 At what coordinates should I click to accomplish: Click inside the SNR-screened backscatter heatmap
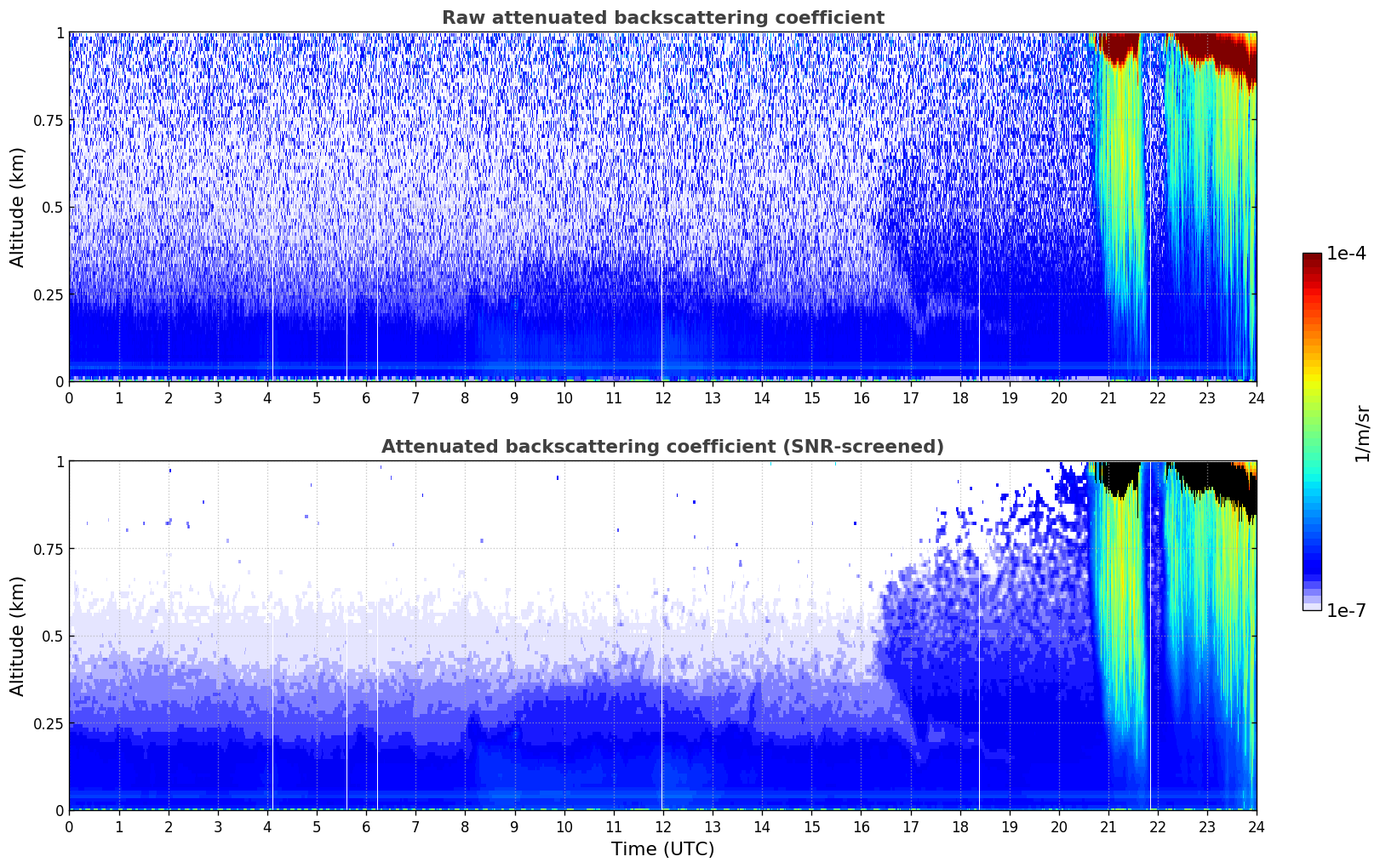tap(662, 636)
